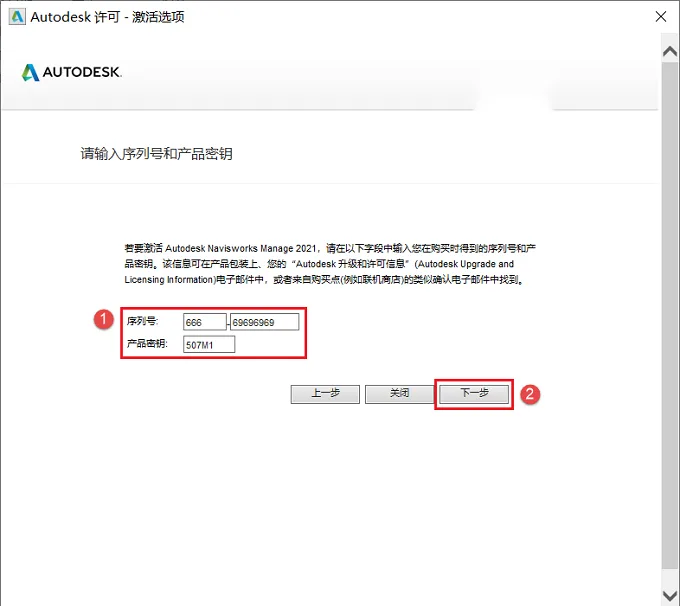This screenshot has width=680, height=606.
Task: Click the scrollbar down arrow
Action: (670, 594)
